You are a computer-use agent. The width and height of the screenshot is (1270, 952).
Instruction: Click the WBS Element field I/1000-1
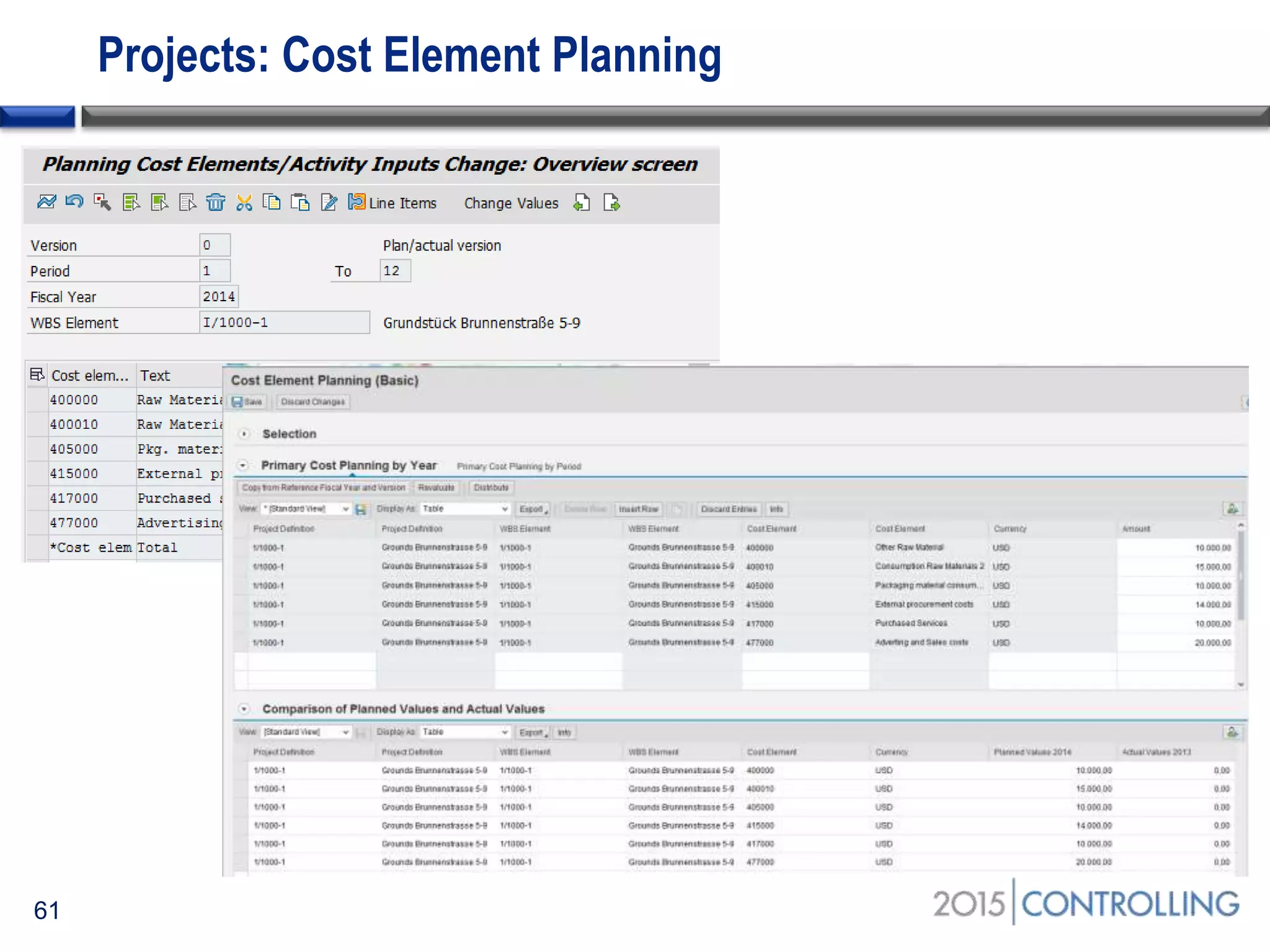click(285, 322)
